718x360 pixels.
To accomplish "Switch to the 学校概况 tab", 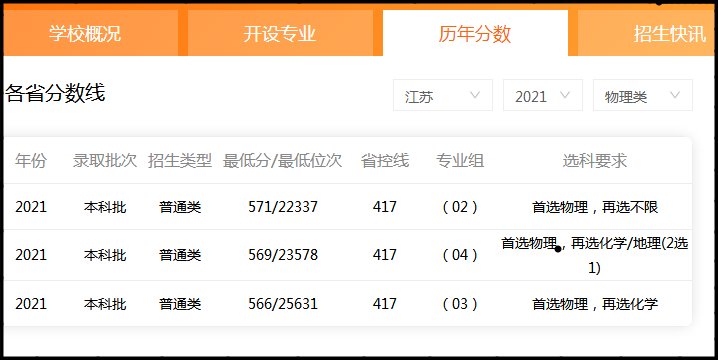I will point(91,33).
